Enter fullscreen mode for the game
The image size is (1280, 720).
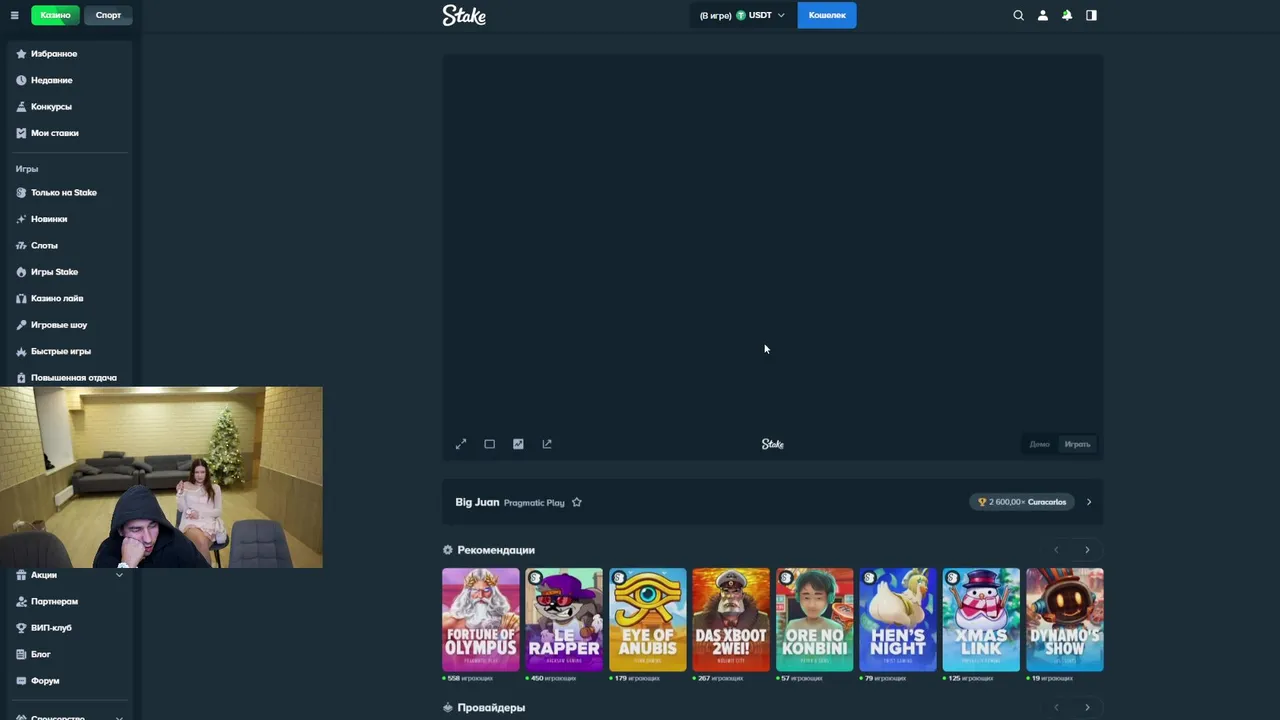click(x=461, y=444)
